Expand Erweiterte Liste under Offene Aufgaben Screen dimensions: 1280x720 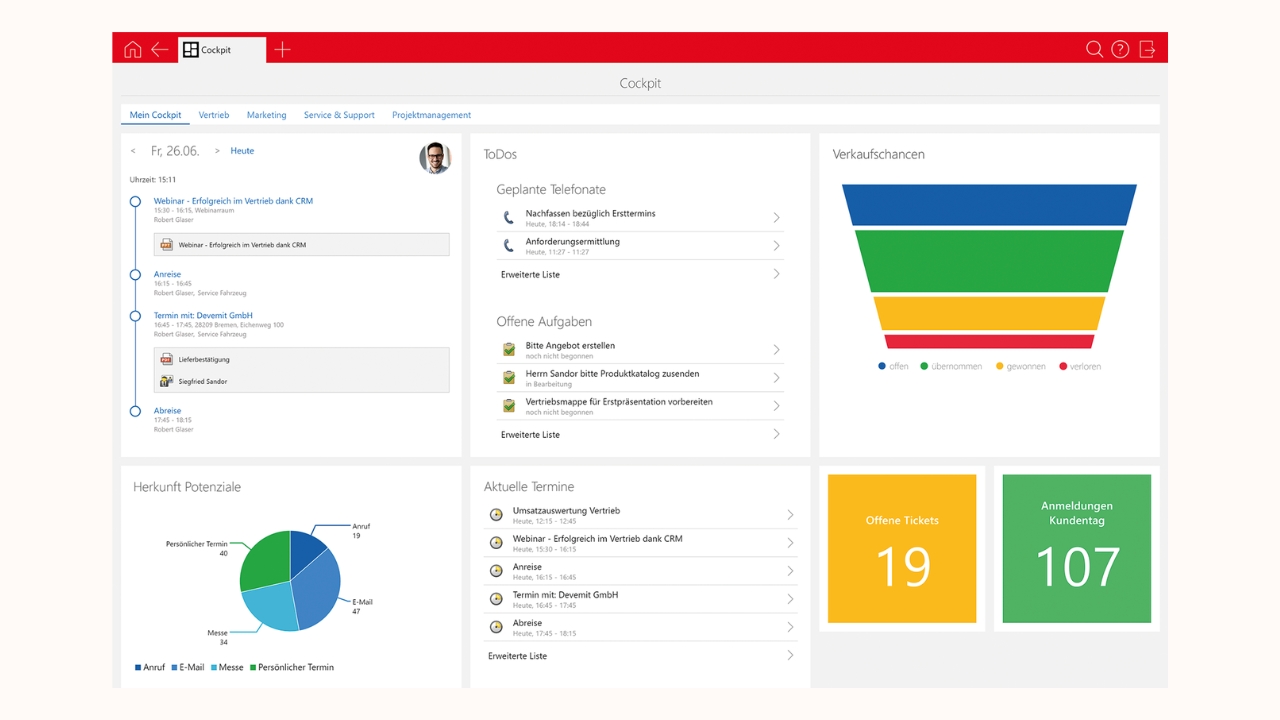[776, 434]
